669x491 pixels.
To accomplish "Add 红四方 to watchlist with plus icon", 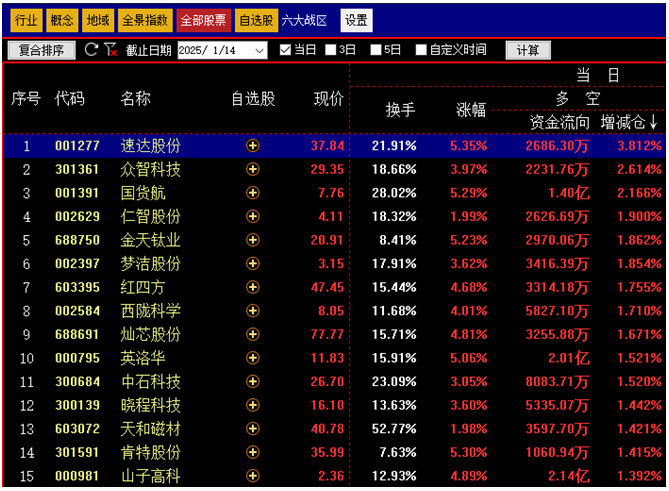I will (253, 287).
